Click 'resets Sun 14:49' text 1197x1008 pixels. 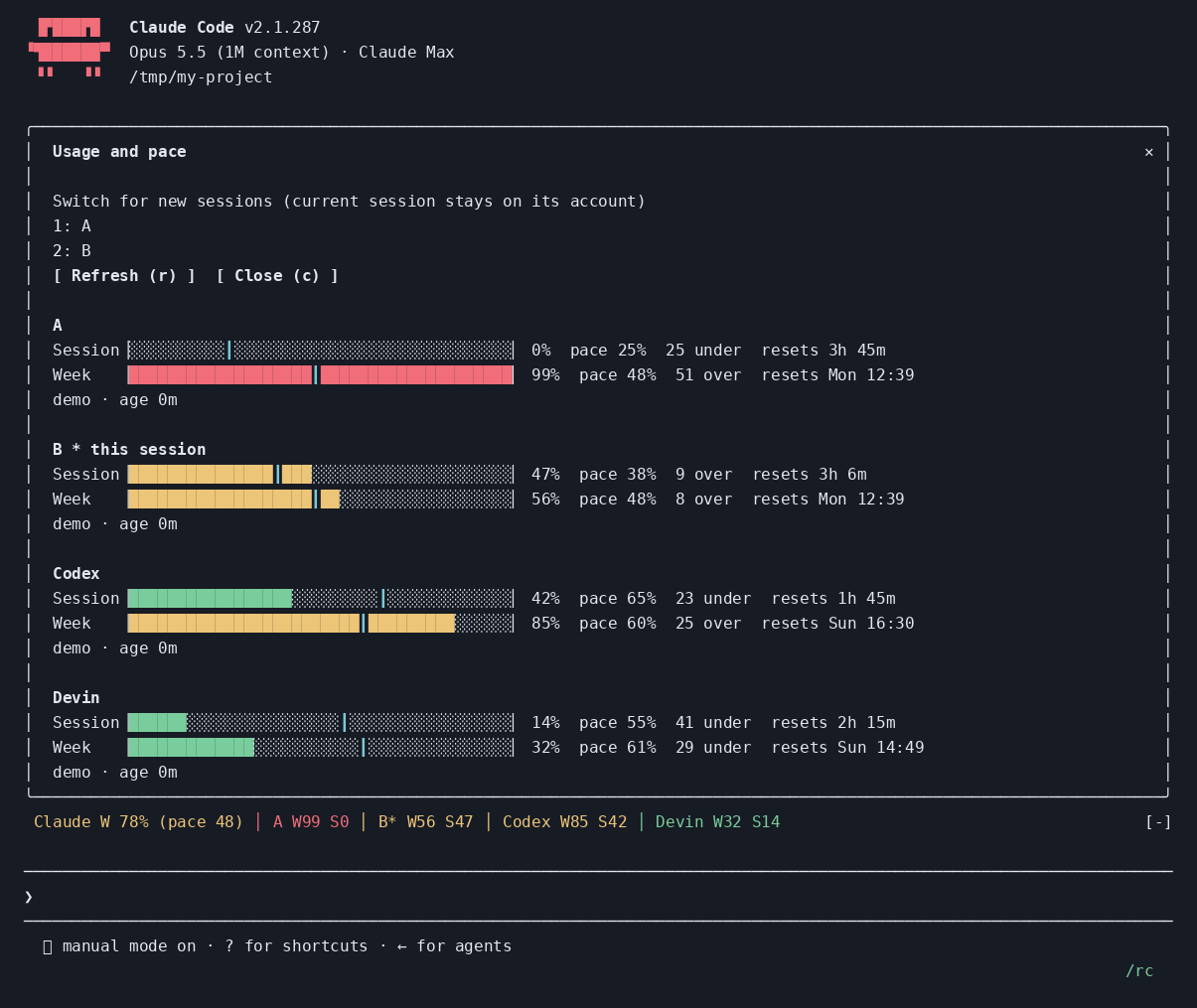click(847, 748)
